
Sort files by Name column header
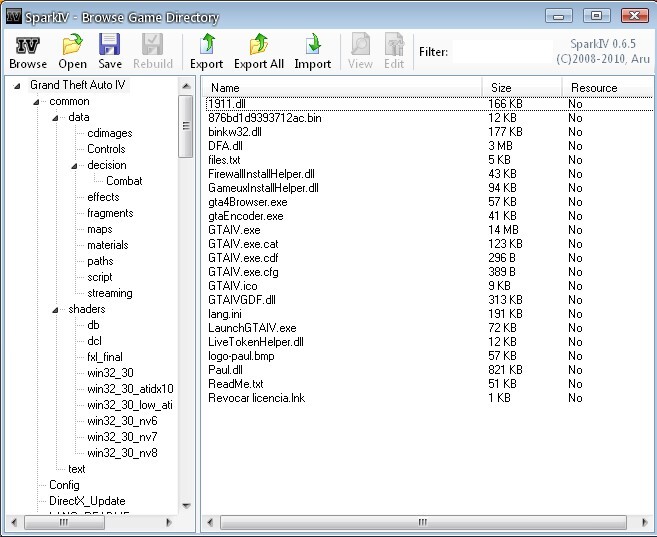tap(342, 88)
